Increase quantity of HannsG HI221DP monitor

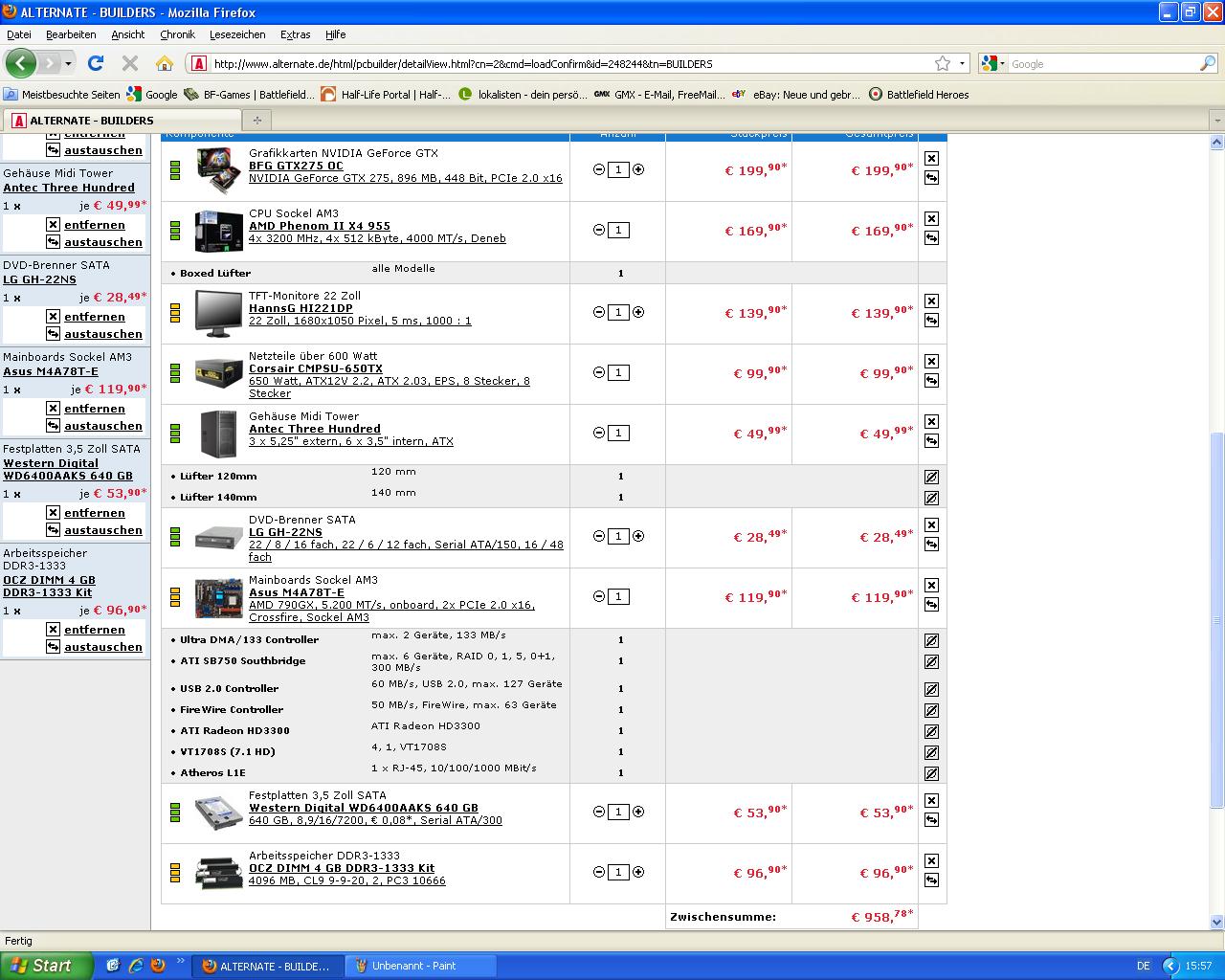pyautogui.click(x=638, y=312)
